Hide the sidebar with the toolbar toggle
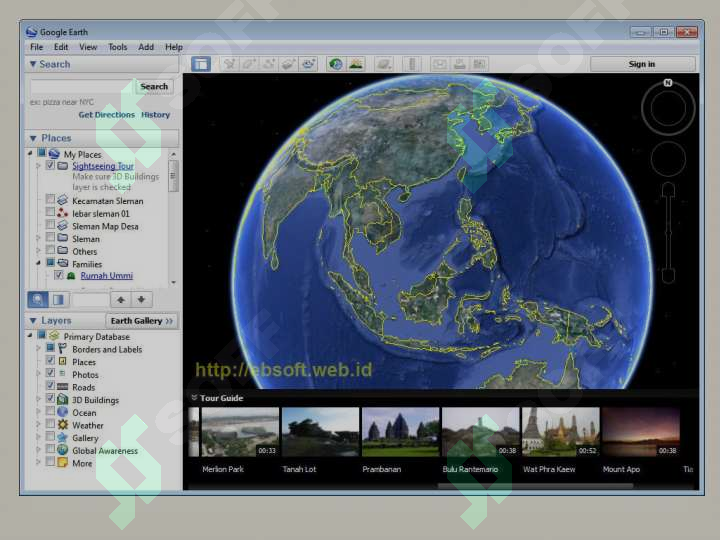Screen dimensions: 720x540 coord(201,64)
